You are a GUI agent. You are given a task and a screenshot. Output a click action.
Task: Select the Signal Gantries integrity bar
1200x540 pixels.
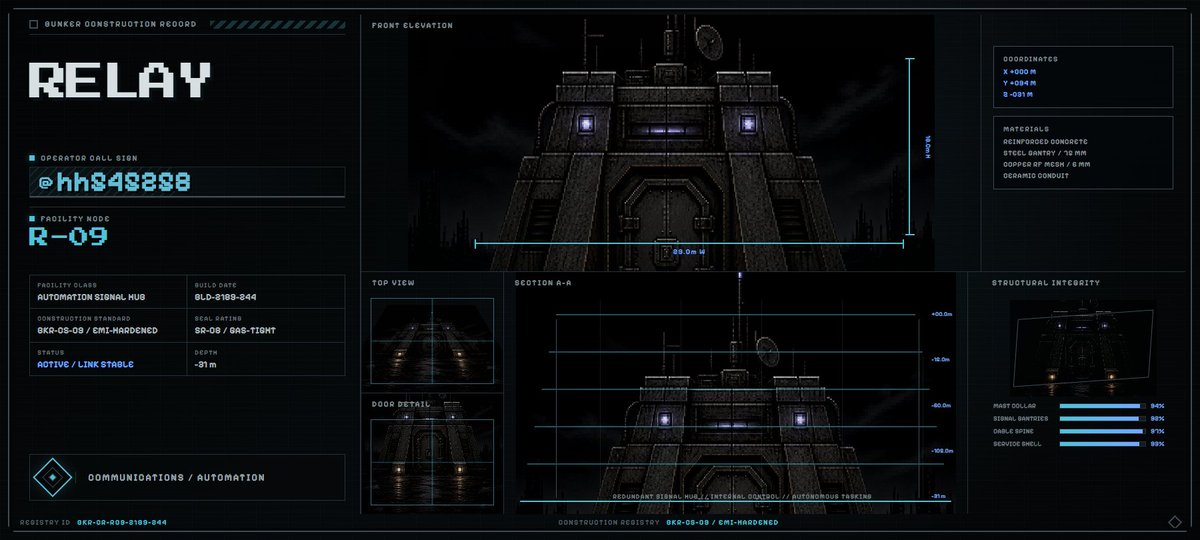1100,419
